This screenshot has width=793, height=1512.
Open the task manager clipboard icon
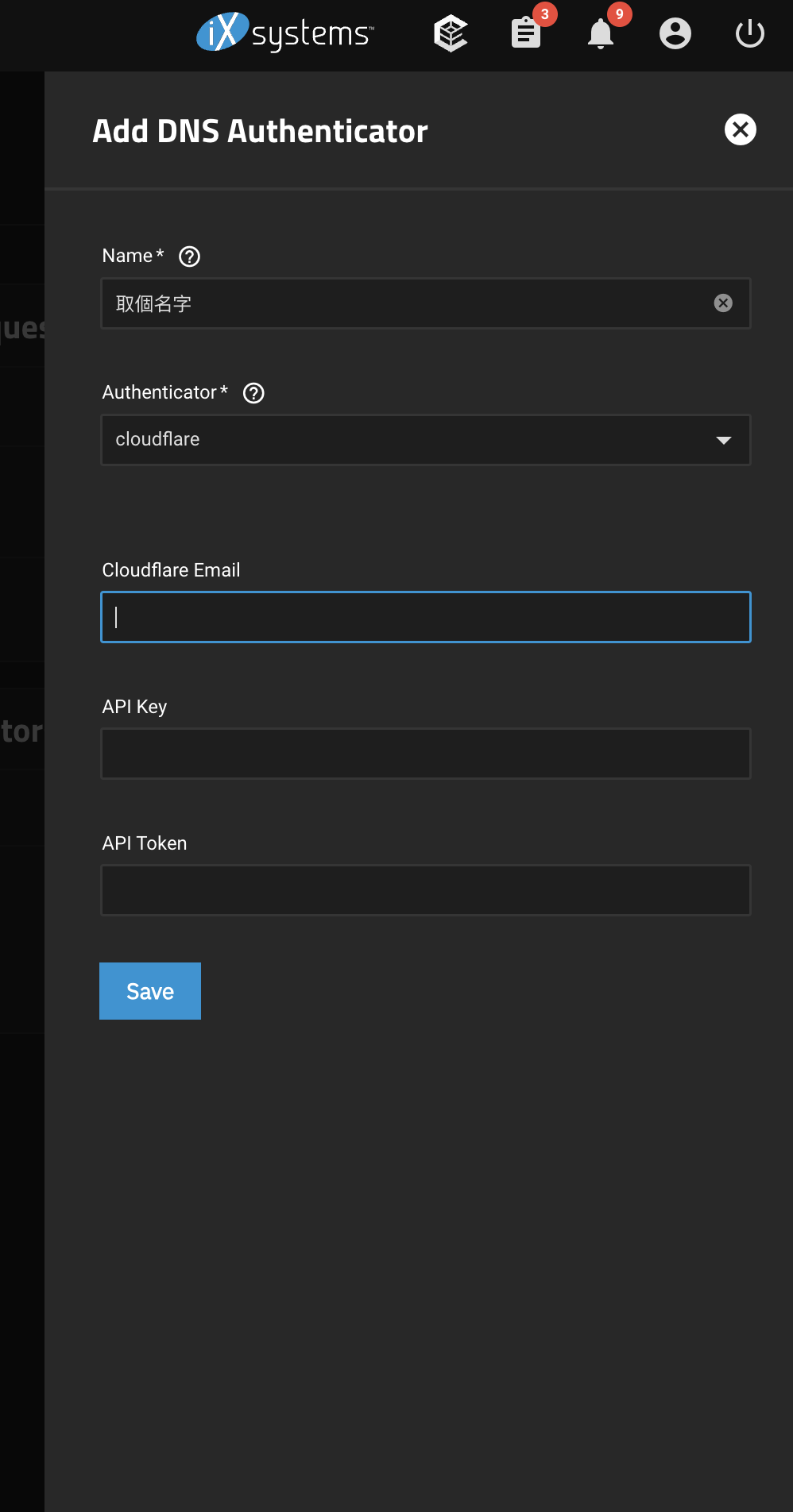point(526,33)
